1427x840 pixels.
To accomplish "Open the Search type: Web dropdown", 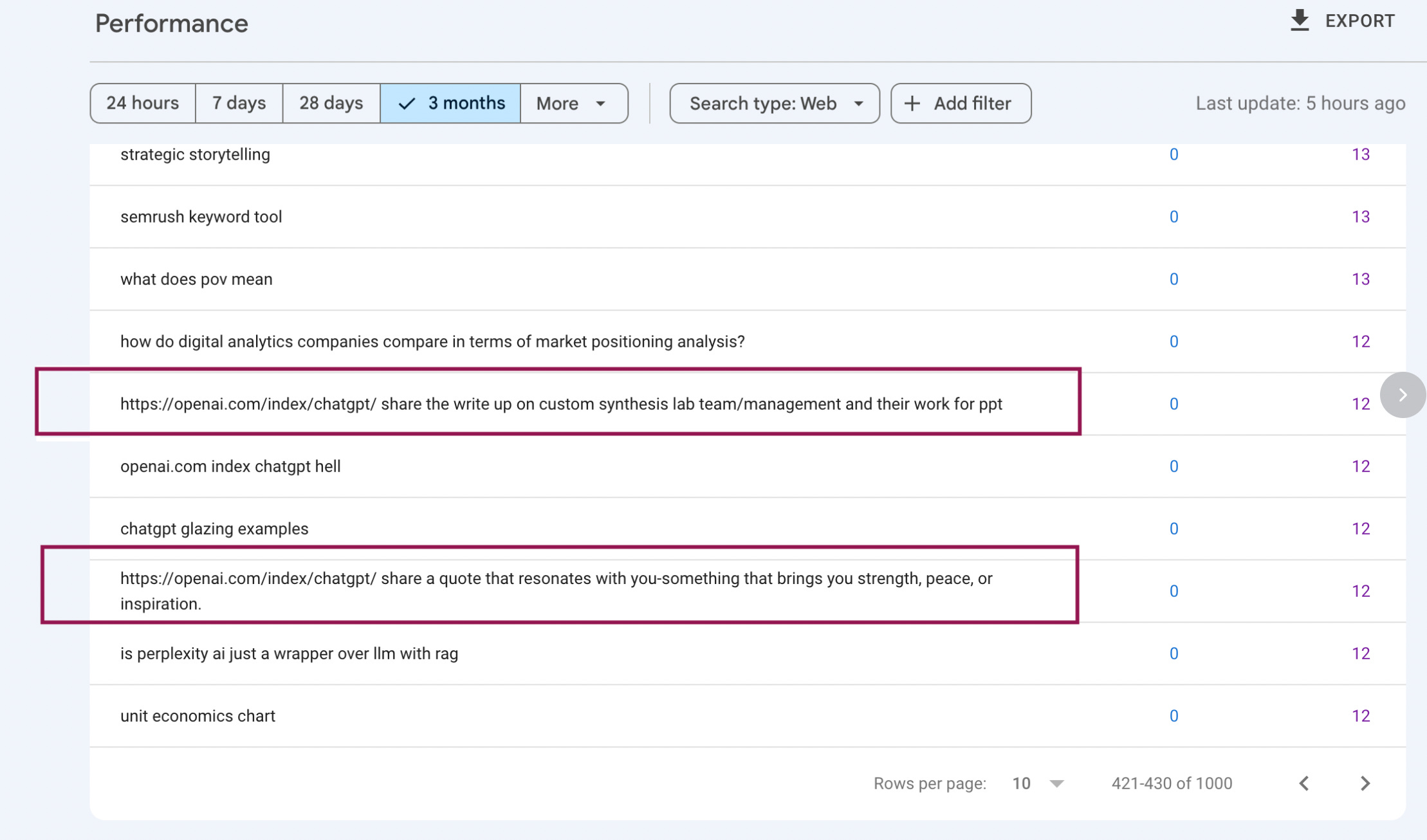I will point(775,104).
